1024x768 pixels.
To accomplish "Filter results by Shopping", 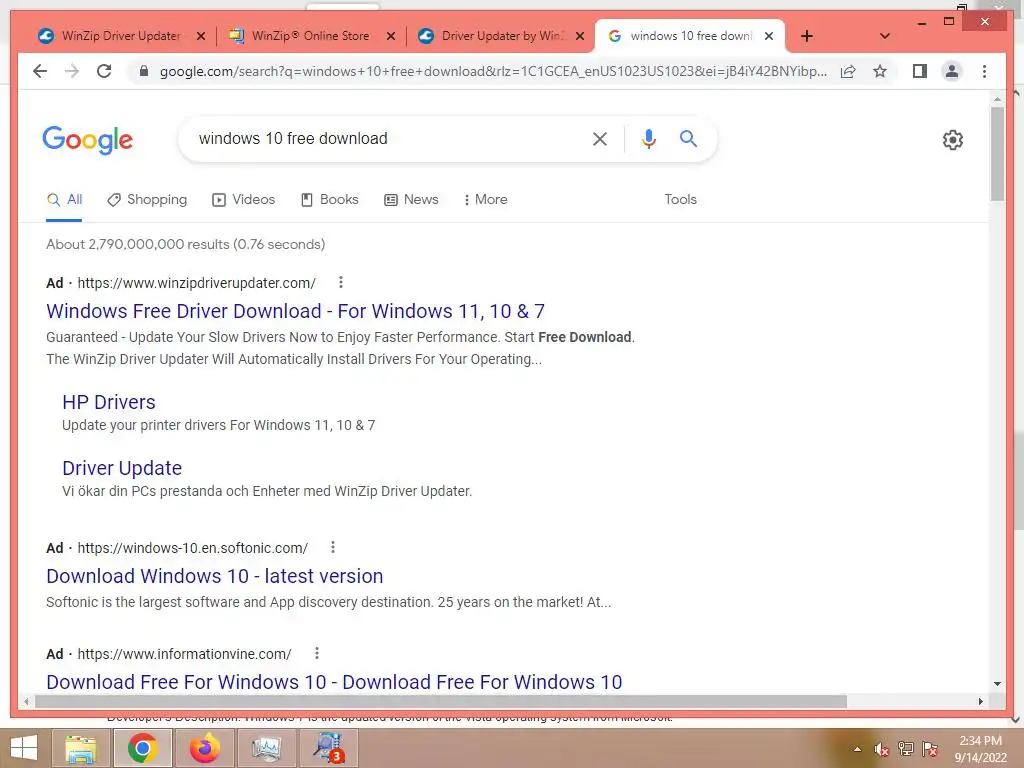I will [x=147, y=200].
